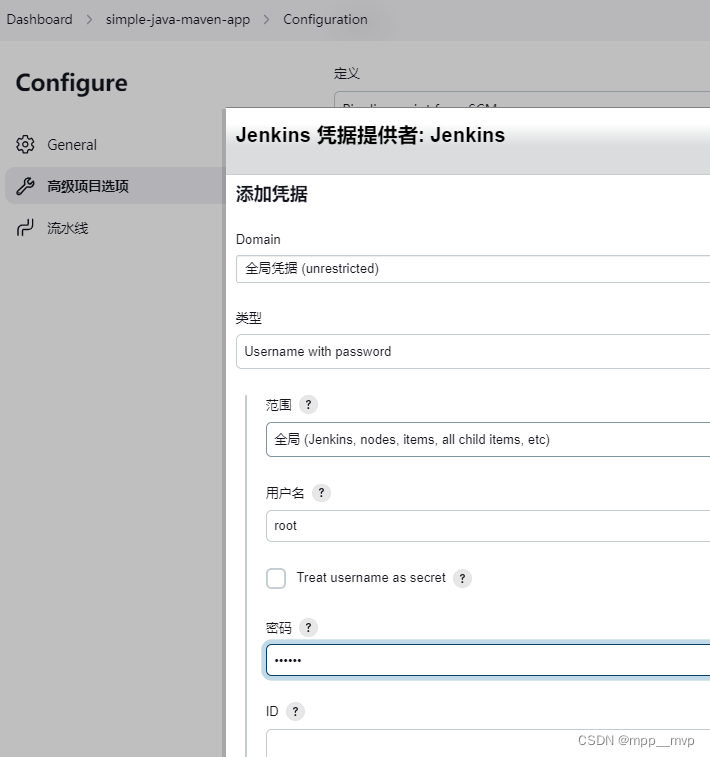The height and width of the screenshot is (757, 710).
Task: Click the Treat username as secret label
Action: 371,578
